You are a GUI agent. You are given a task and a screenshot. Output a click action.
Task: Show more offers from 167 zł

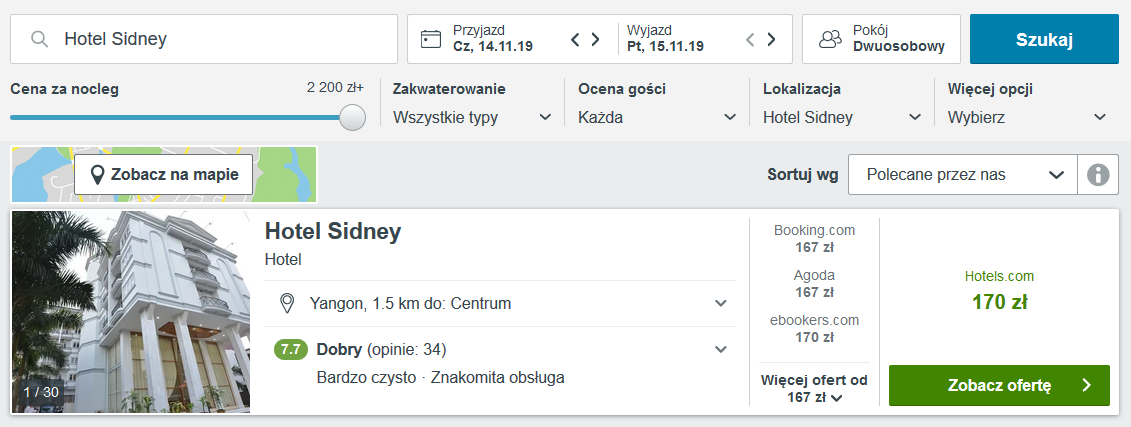(x=814, y=389)
